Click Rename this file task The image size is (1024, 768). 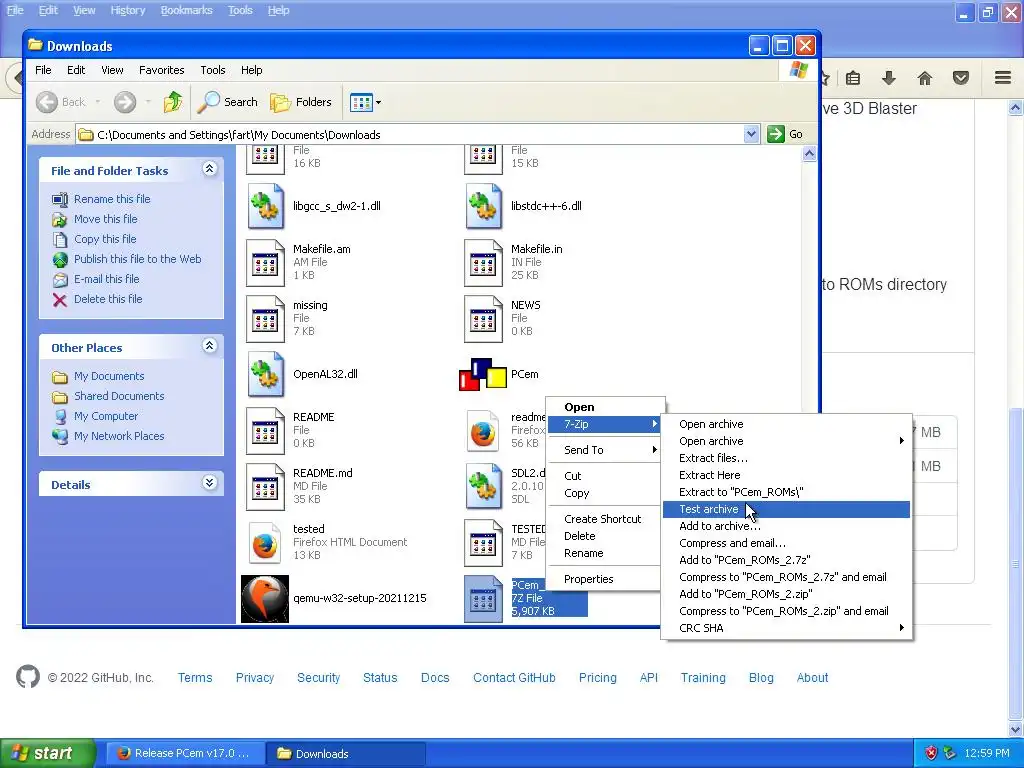[112, 199]
